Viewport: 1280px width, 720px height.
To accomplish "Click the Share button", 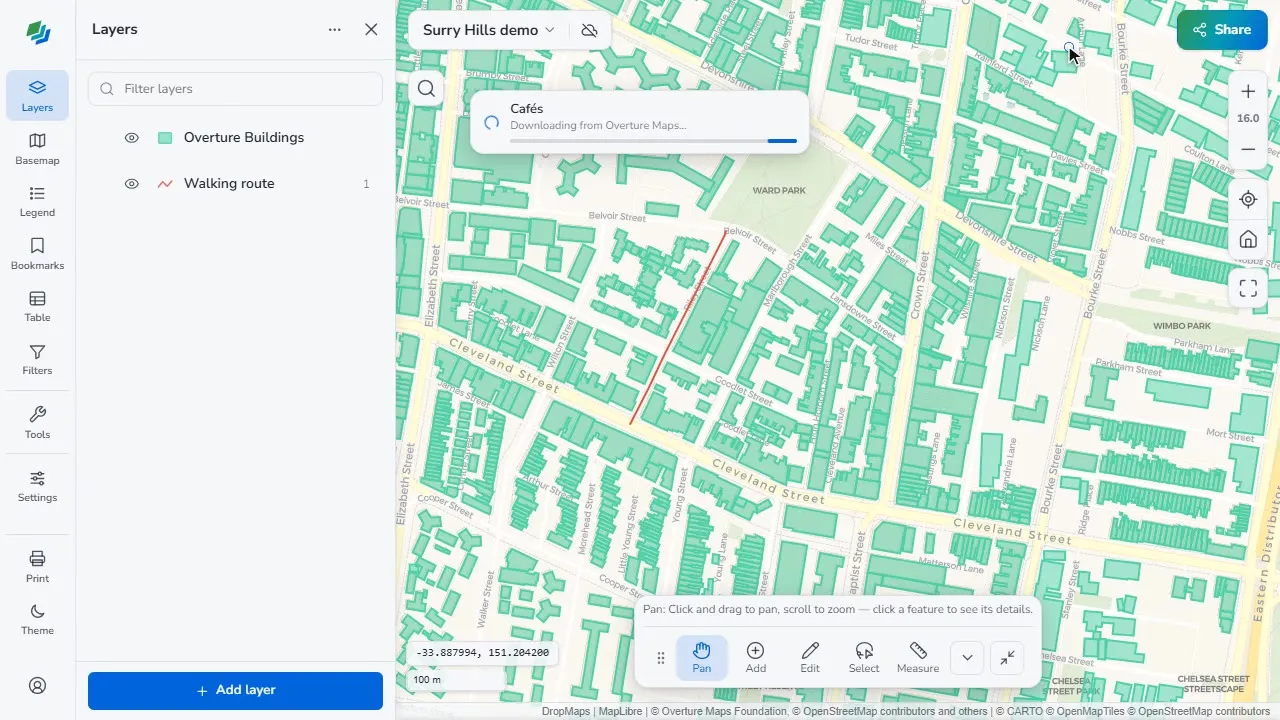I will tap(1222, 30).
